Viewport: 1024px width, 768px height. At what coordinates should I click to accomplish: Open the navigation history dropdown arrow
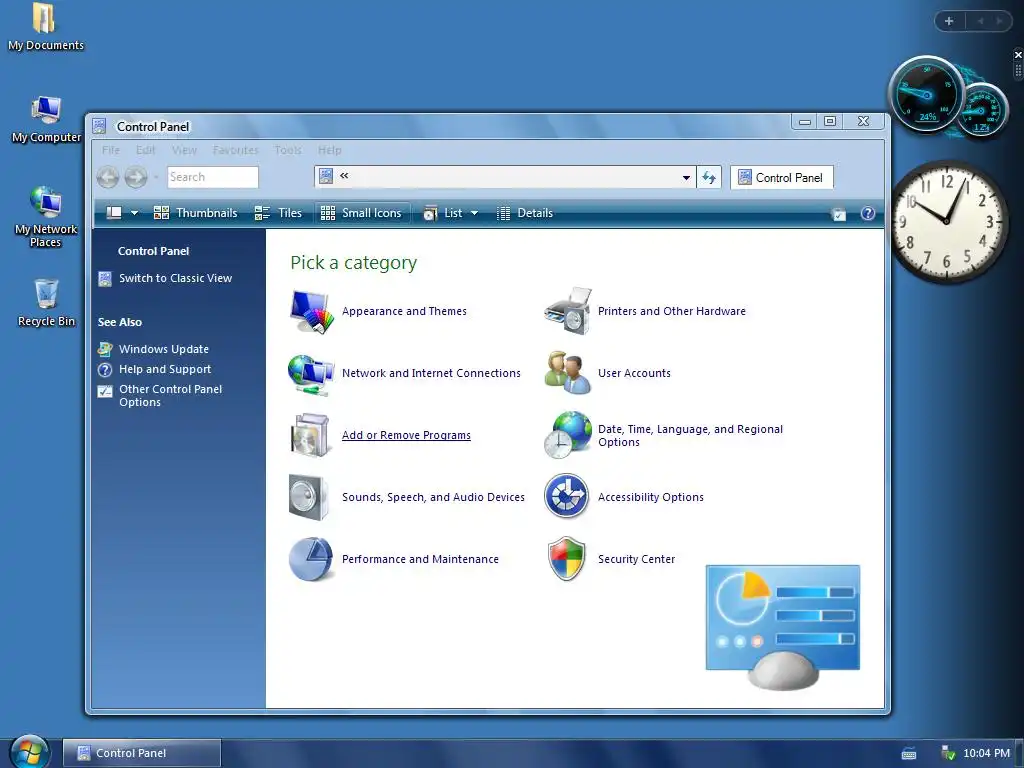coord(155,177)
